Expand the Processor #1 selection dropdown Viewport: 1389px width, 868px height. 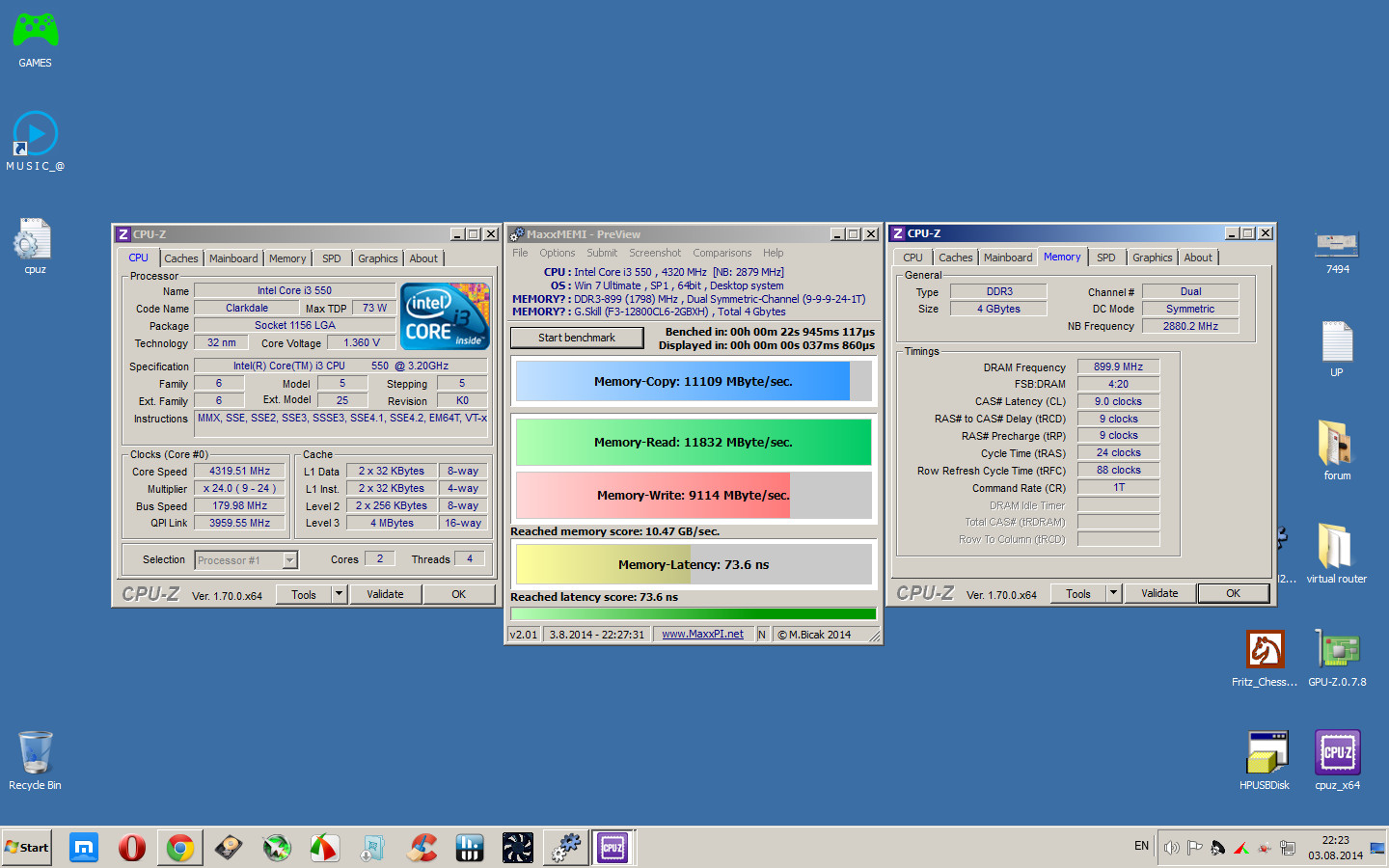click(x=289, y=560)
